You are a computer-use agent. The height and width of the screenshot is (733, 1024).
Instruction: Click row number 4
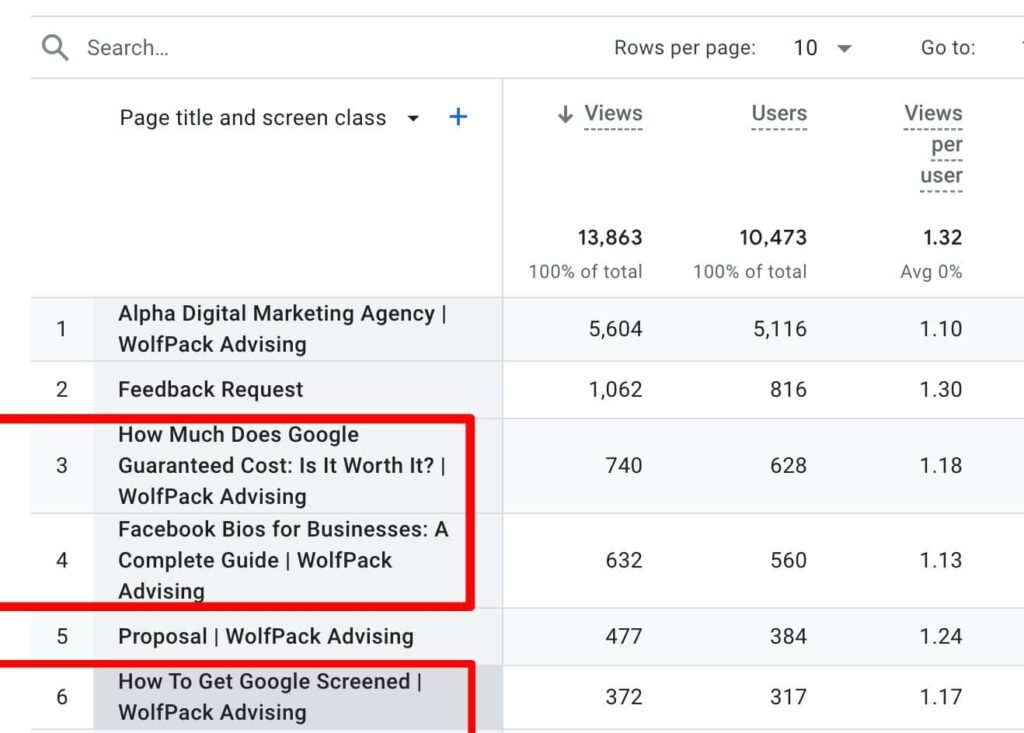(x=61, y=560)
